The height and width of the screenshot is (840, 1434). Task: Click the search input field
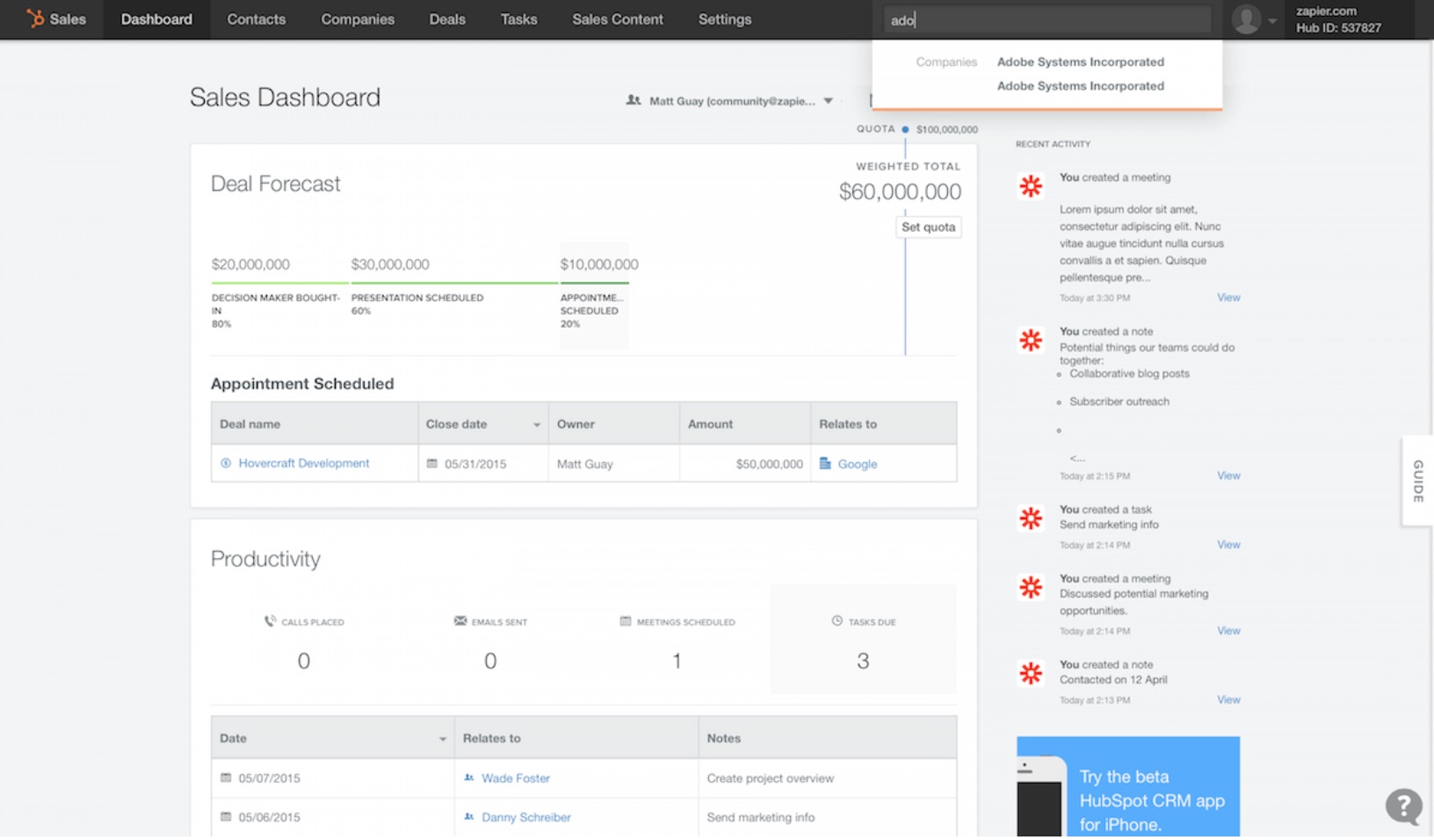click(x=1046, y=19)
